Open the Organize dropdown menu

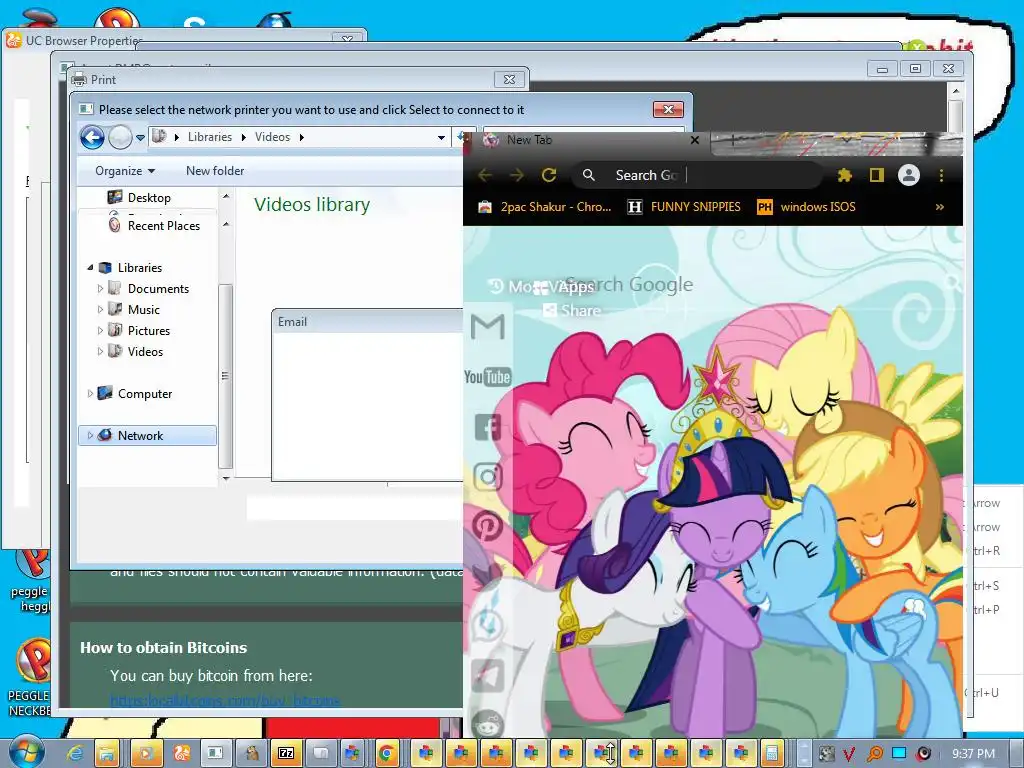(x=125, y=171)
